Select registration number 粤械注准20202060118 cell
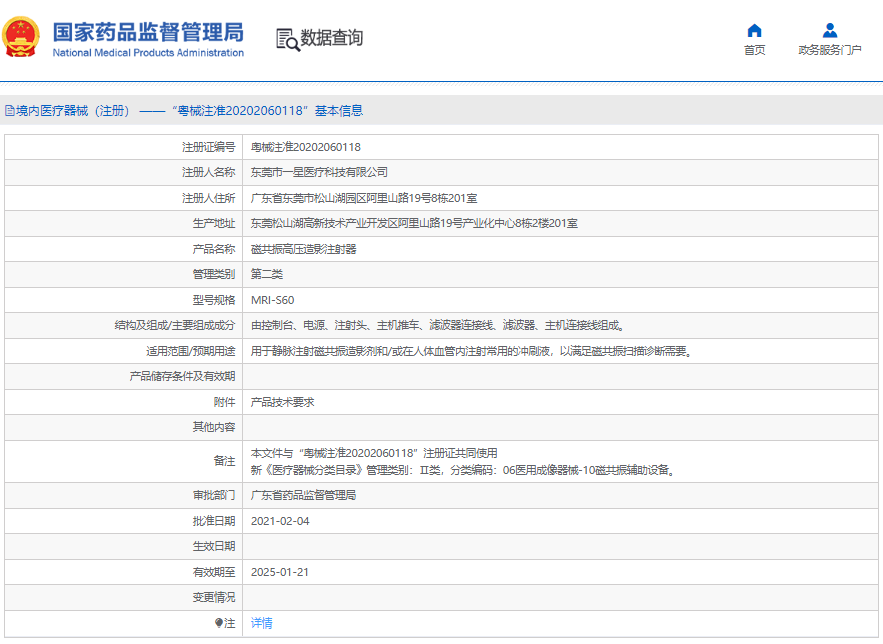 (x=306, y=147)
